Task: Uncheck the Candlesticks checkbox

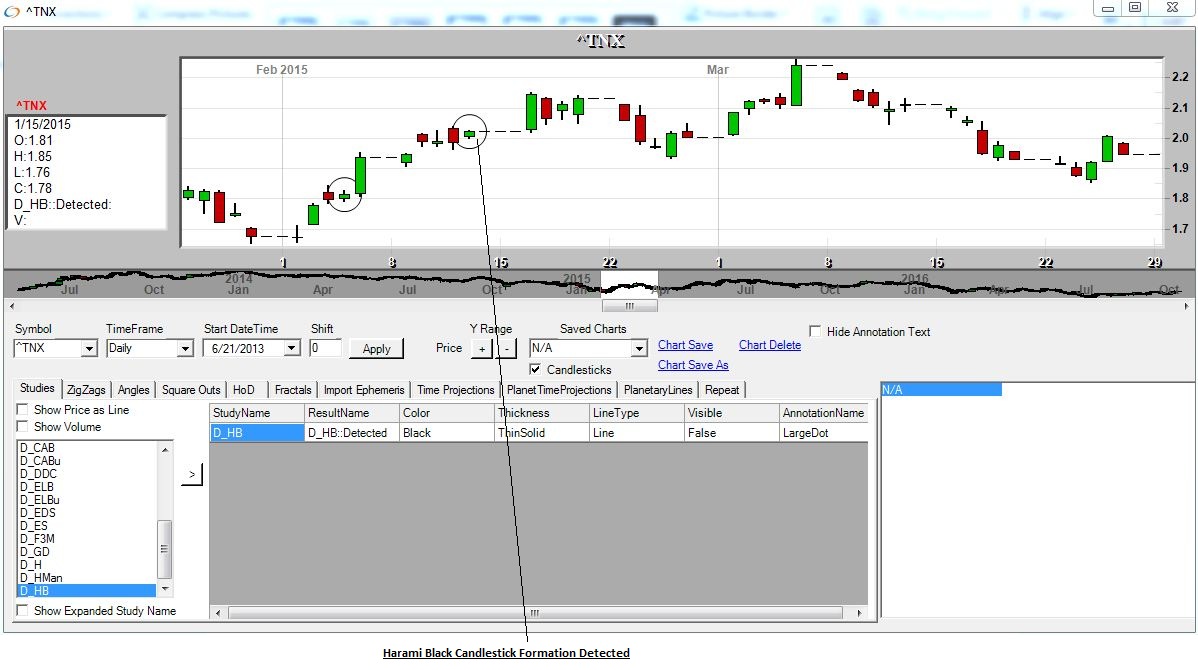Action: point(536,370)
